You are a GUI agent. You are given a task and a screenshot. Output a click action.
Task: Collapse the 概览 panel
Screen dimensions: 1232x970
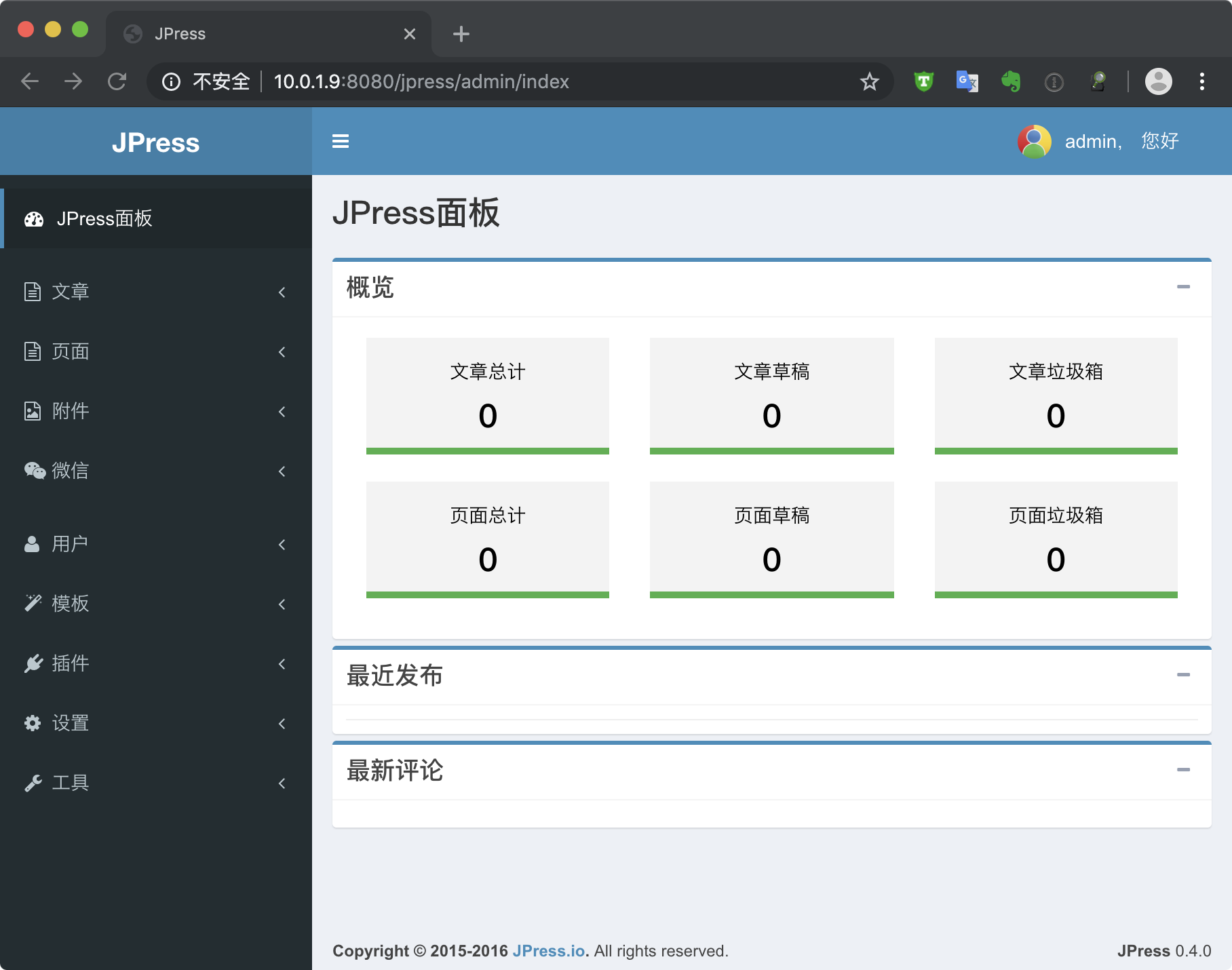click(x=1183, y=287)
